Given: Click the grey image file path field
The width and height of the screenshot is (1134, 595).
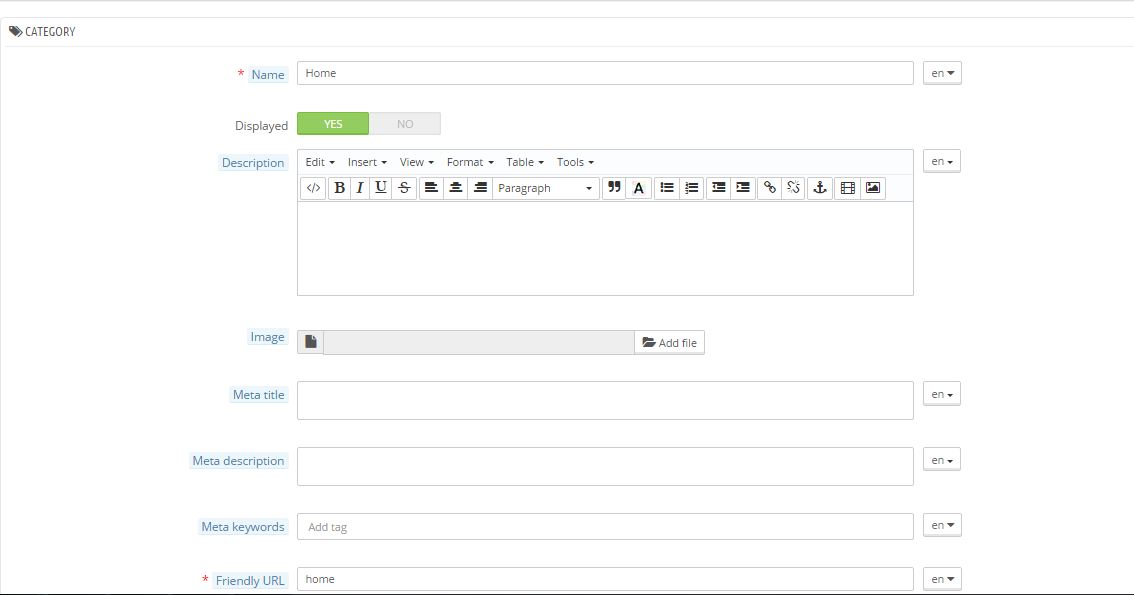Looking at the screenshot, I should point(479,343).
